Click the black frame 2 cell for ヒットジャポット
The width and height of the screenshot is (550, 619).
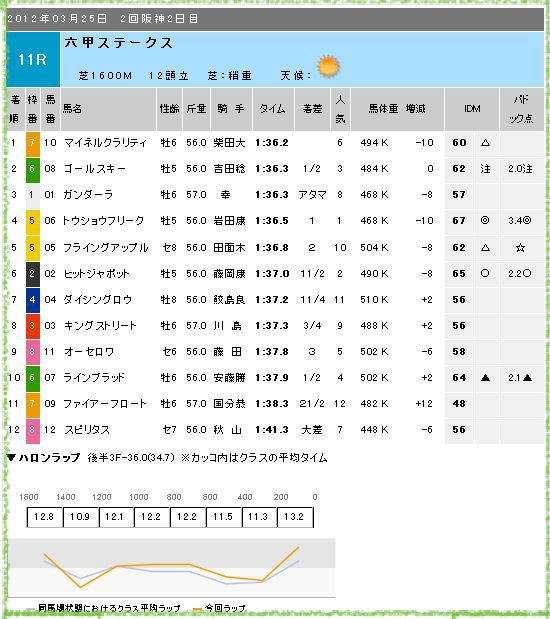point(33,274)
